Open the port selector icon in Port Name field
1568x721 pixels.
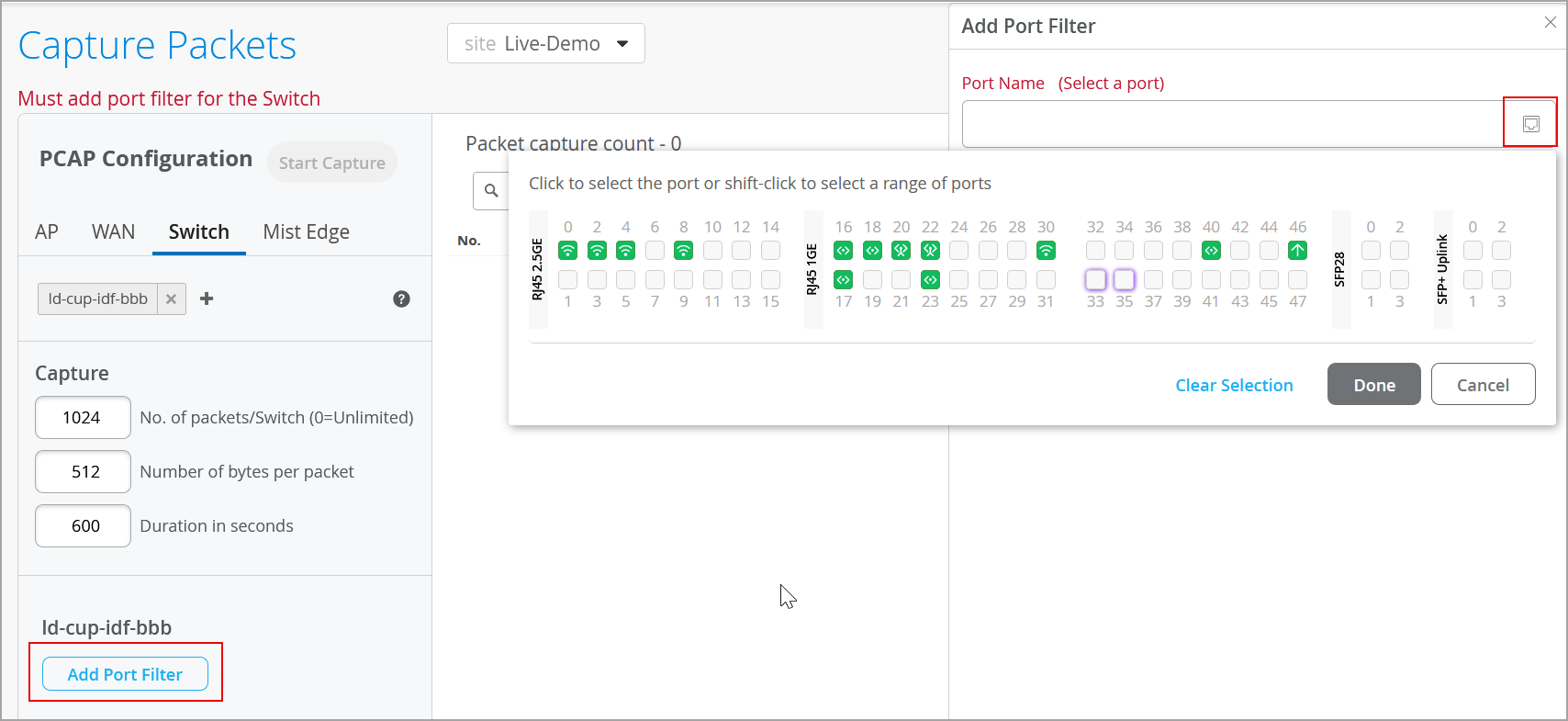click(x=1530, y=124)
